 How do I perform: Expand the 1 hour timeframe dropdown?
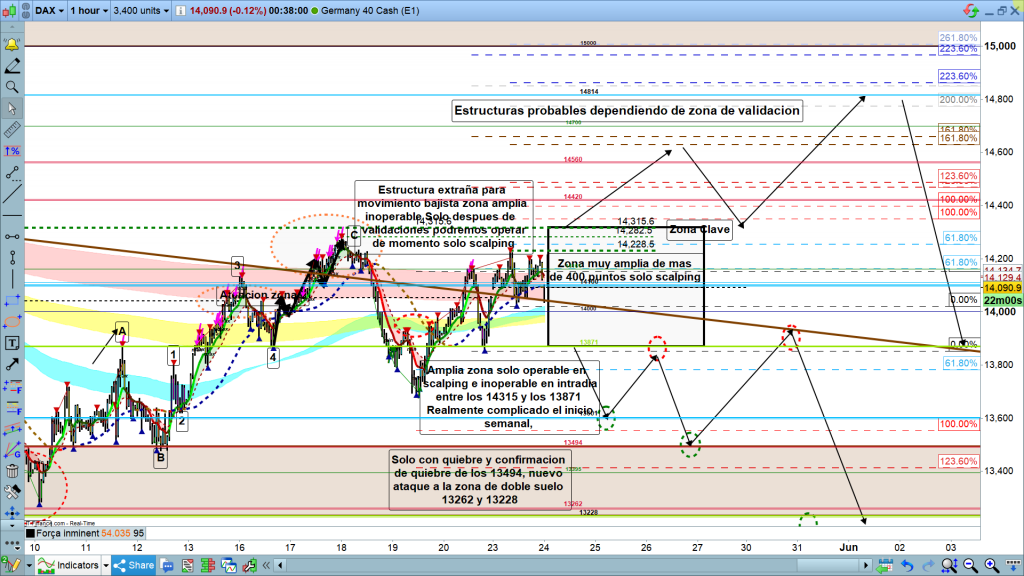coord(90,12)
